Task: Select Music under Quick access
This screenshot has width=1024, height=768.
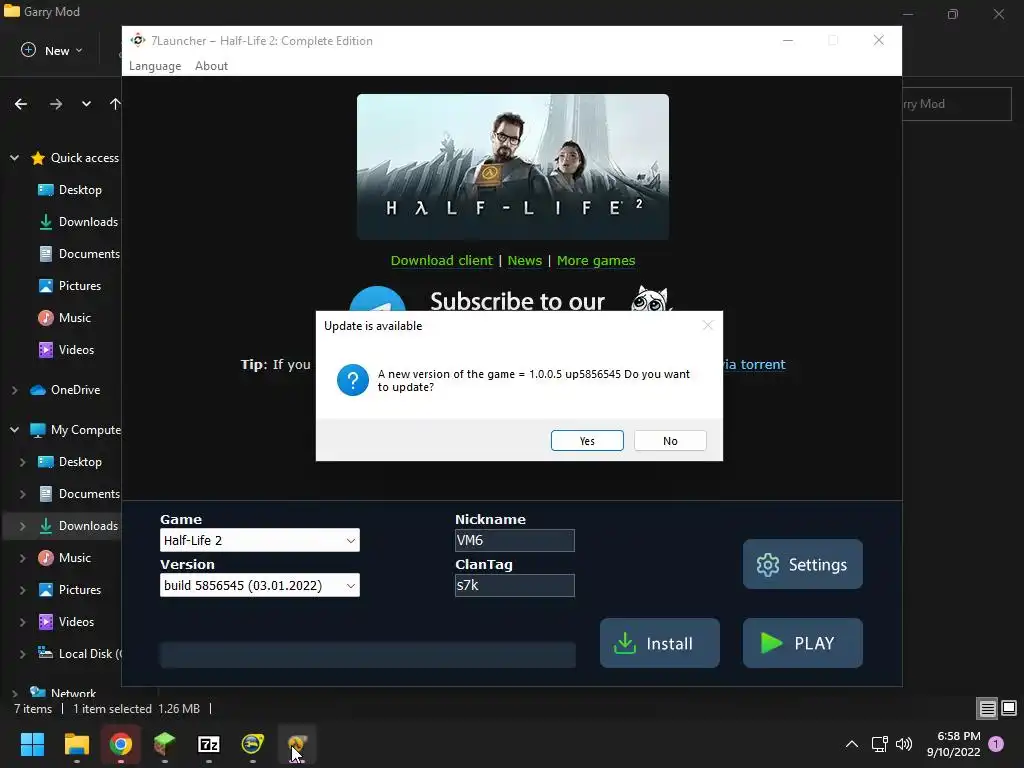Action: click(x=65, y=318)
